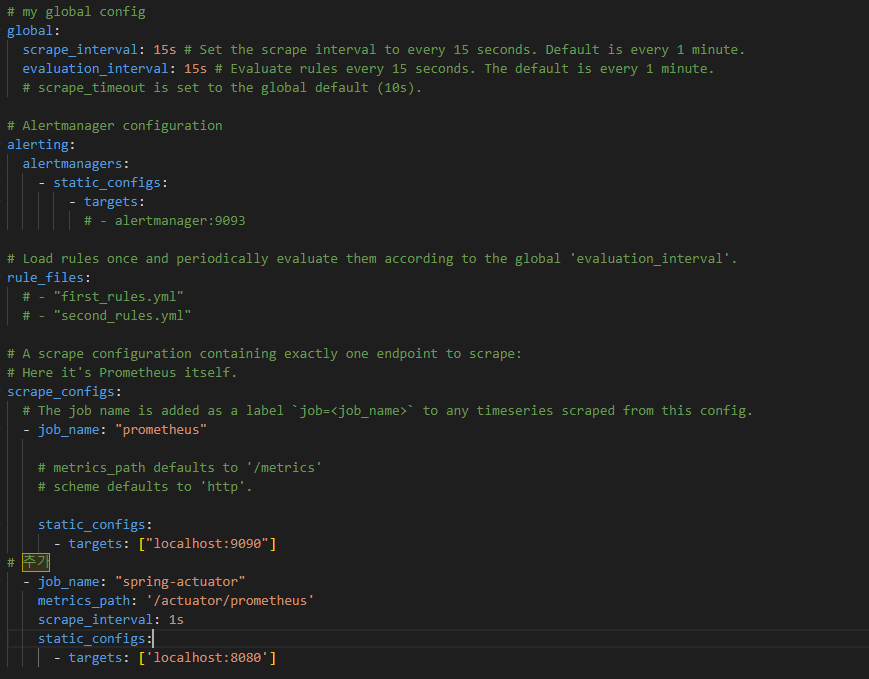Click the 'first_rules.yml' comment line

click(103, 297)
